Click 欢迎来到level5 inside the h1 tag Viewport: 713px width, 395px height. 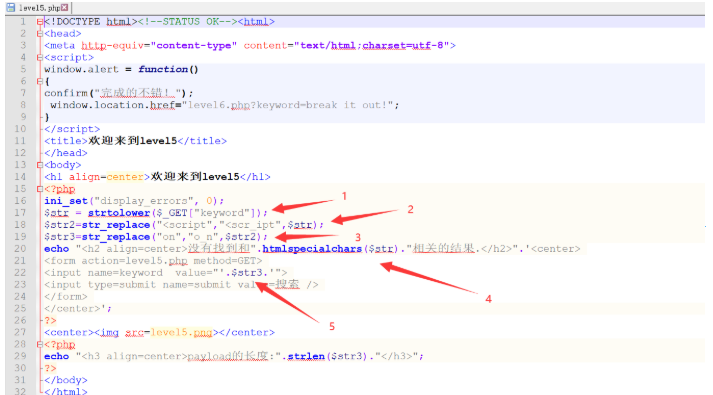[195, 177]
